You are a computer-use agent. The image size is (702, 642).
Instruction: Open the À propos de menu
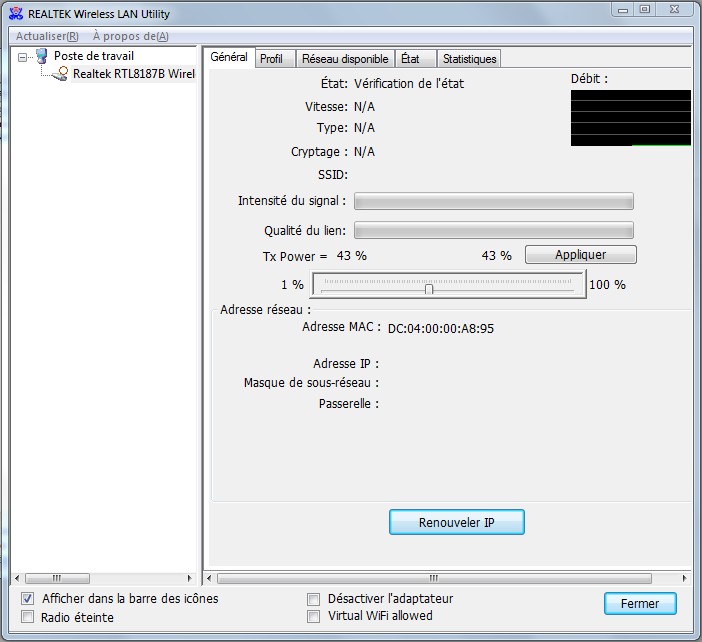click(131, 36)
